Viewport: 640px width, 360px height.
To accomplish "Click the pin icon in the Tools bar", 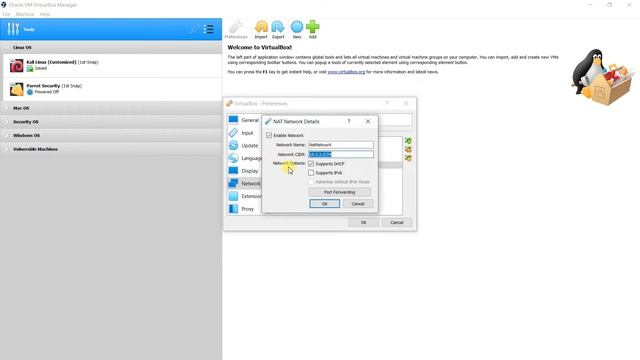I will click(195, 29).
